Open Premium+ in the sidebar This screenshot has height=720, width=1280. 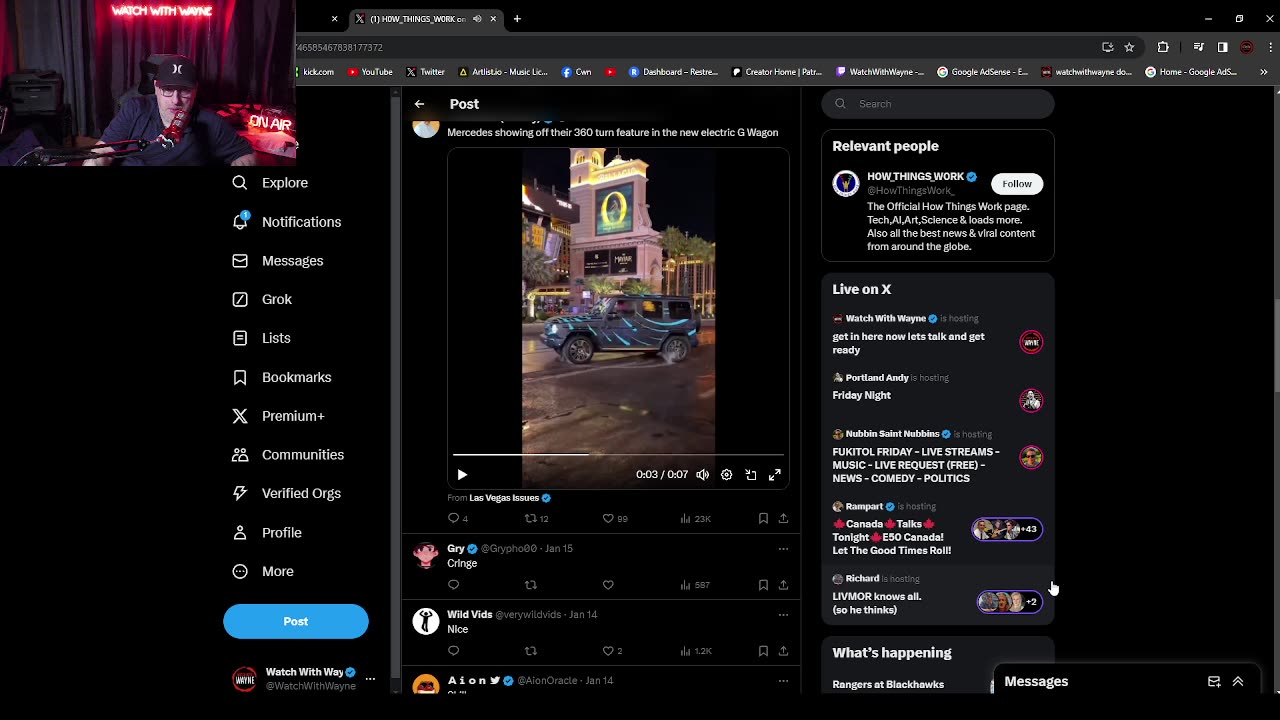tap(278, 416)
